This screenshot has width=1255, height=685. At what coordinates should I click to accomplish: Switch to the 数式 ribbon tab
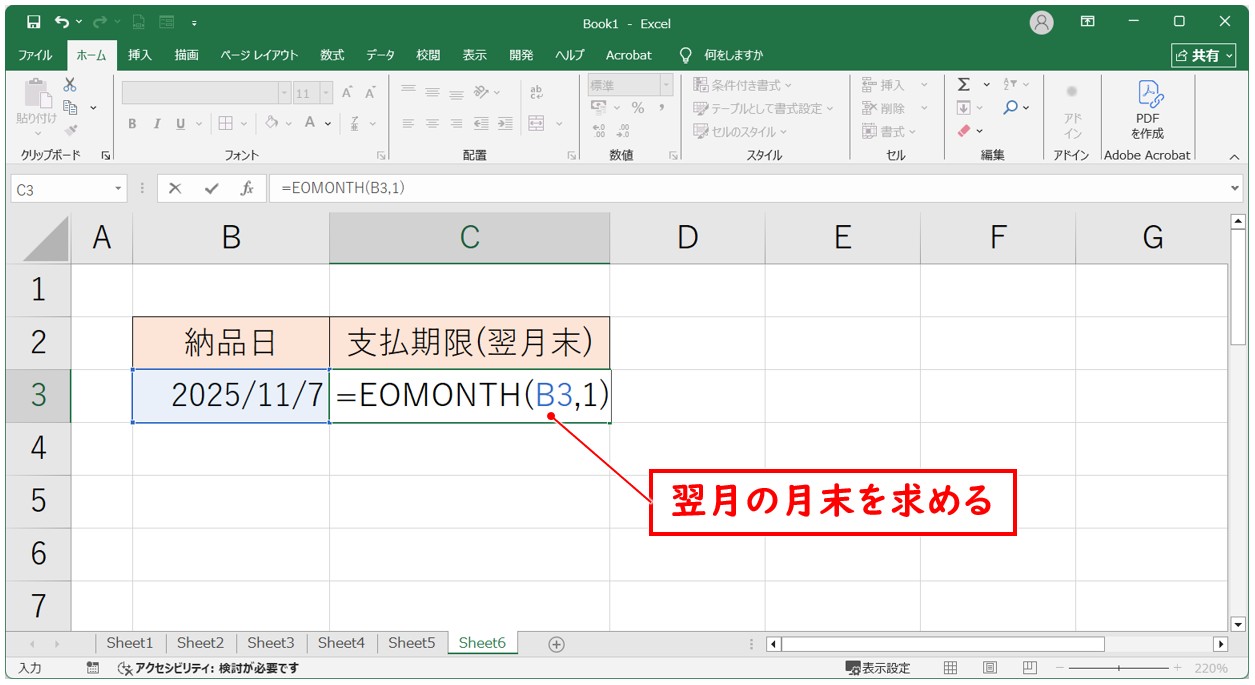point(331,55)
